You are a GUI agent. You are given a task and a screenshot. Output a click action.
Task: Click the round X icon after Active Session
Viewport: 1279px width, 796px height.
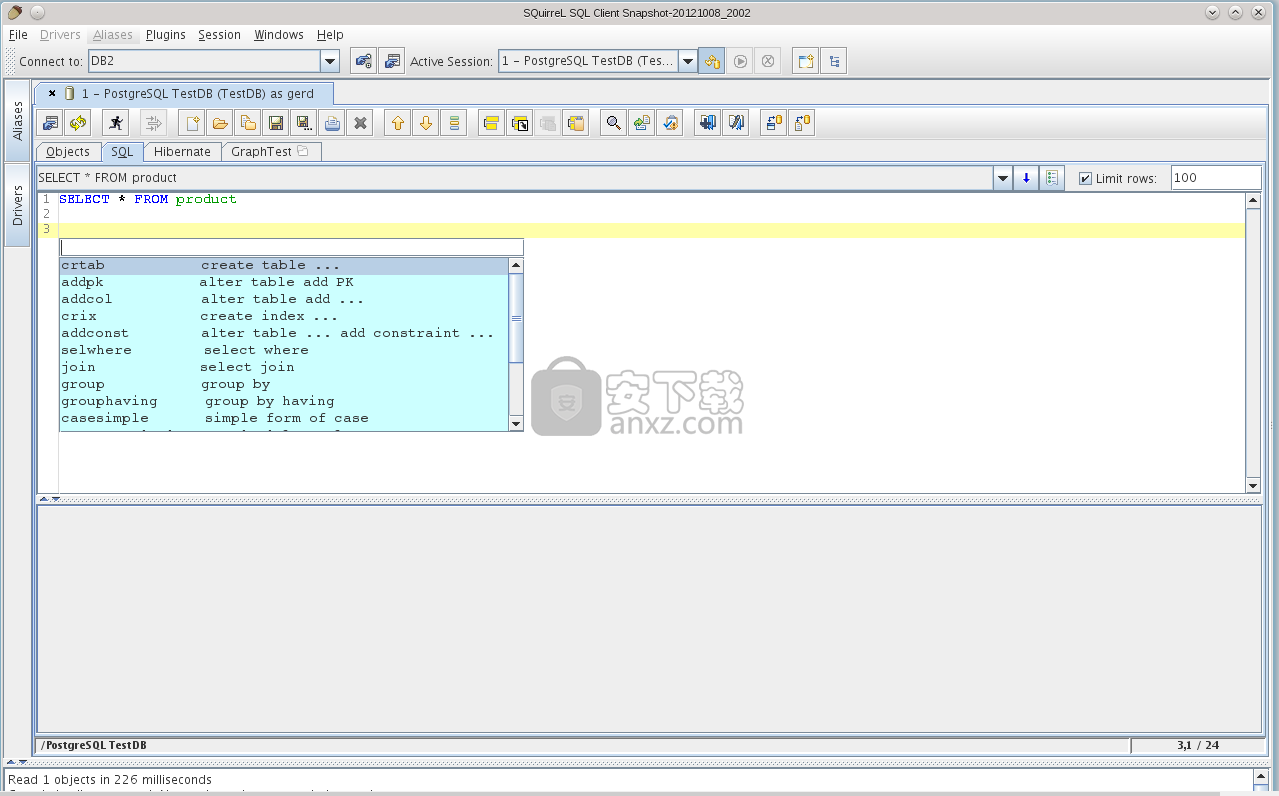tap(768, 61)
